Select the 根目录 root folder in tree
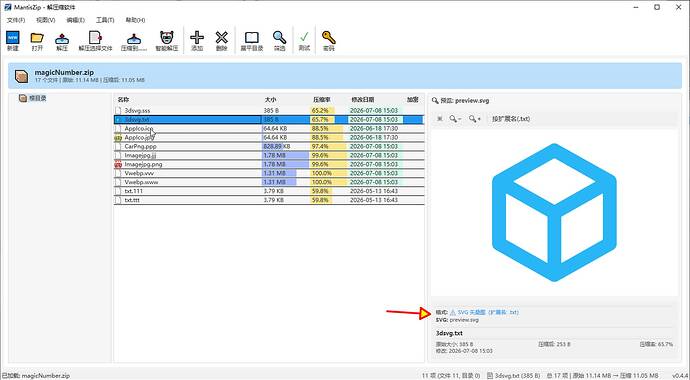The image size is (690, 380). click(37, 99)
